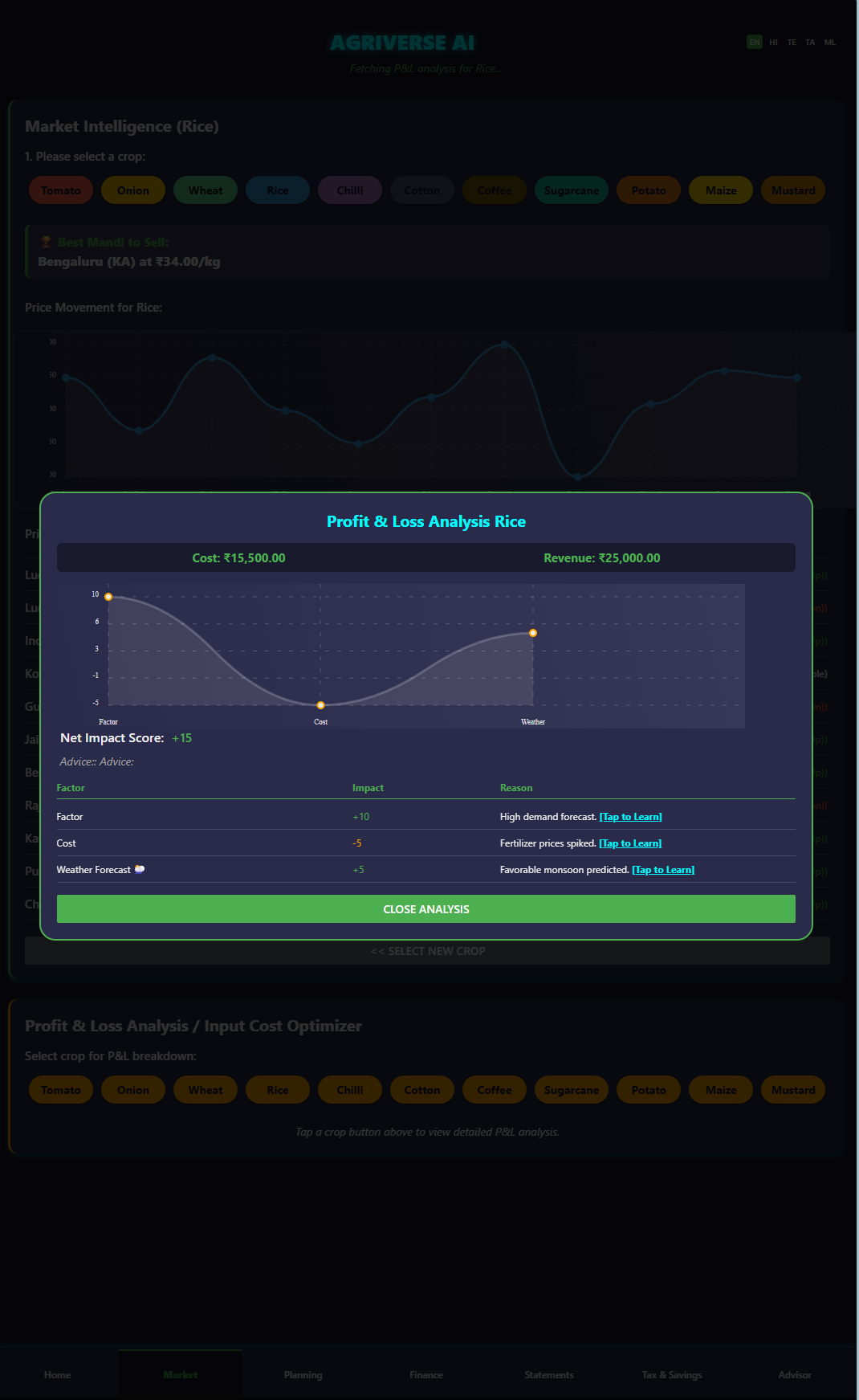Open Tap to Learn for favorable monsoon
Screen dimensions: 859x1400
(x=663, y=870)
